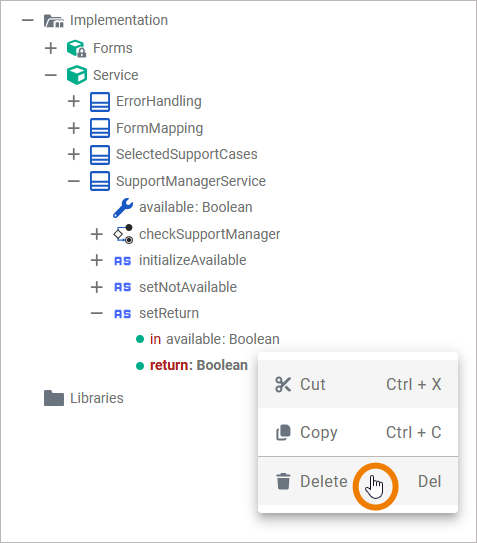This screenshot has width=477, height=543.
Task: Click the wrench icon for available property
Action: click(x=123, y=208)
